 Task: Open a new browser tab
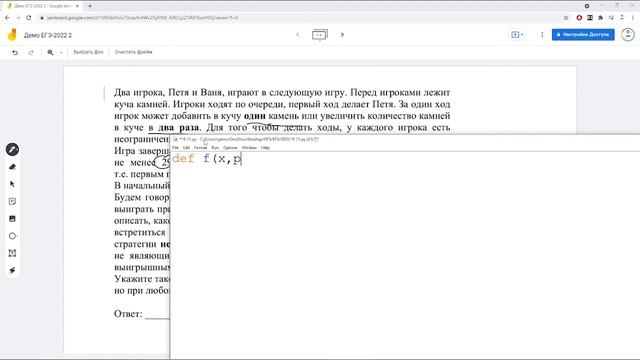coord(90,6)
